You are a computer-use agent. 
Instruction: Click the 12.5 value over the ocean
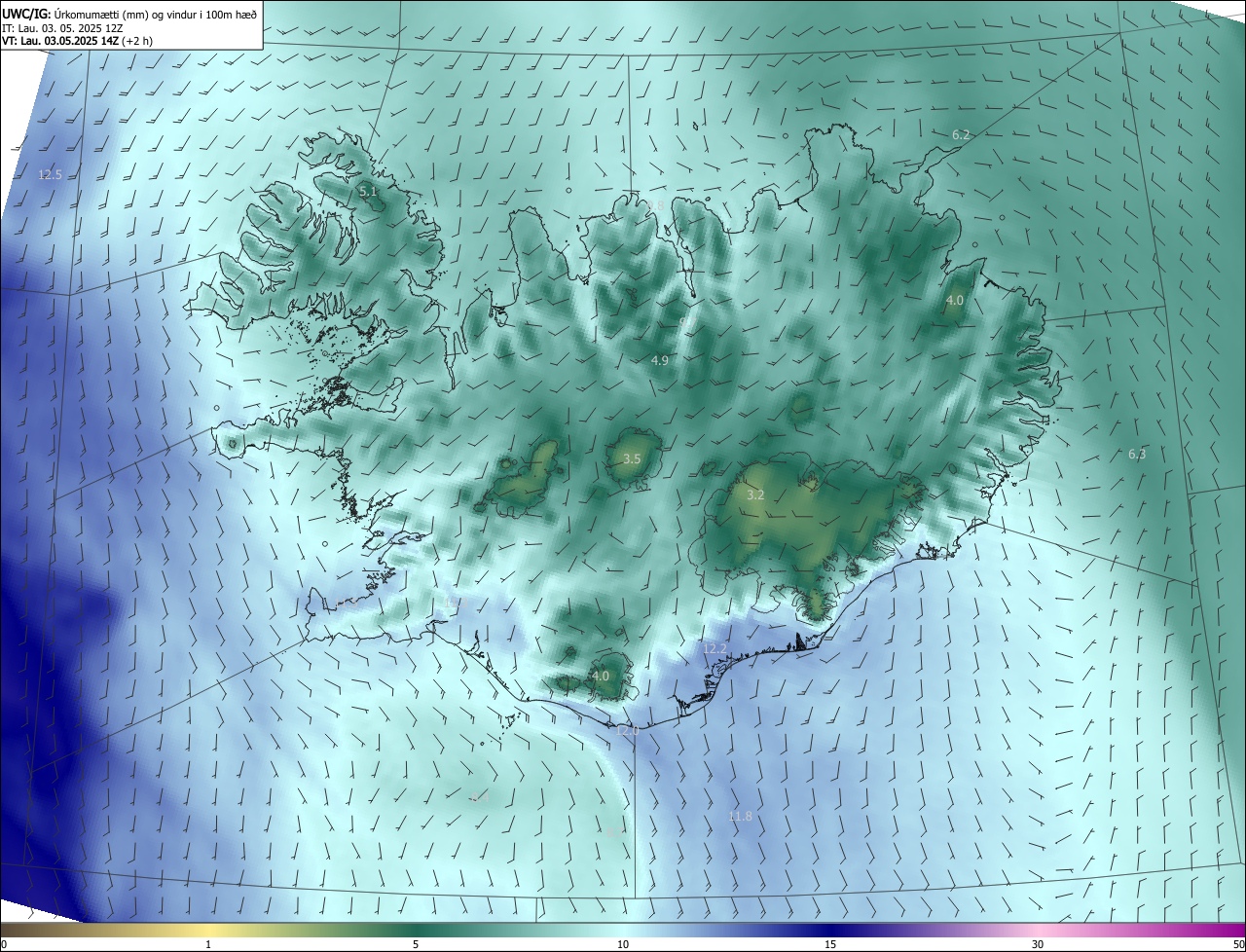pyautogui.click(x=50, y=175)
